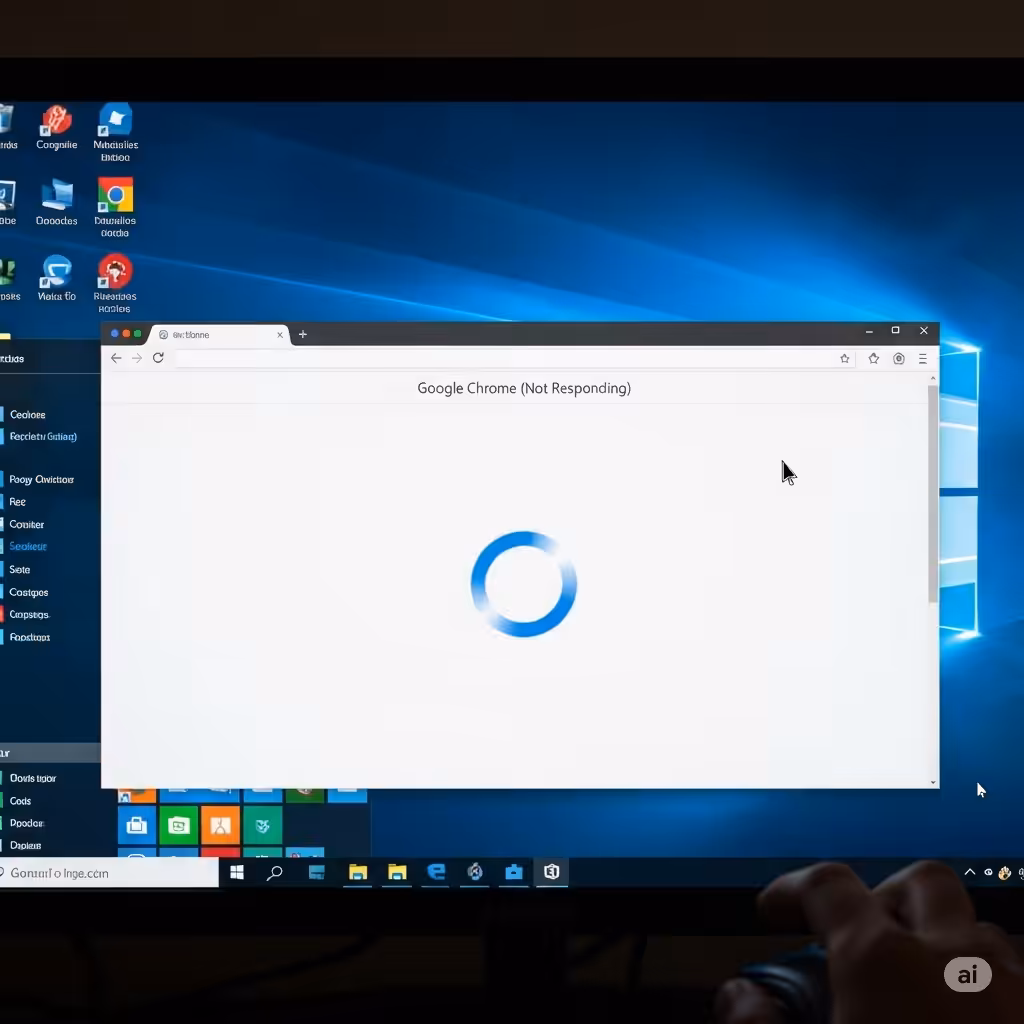This screenshot has width=1024, height=1024.
Task: Open the orange Start menu tile
Action: 221,825
